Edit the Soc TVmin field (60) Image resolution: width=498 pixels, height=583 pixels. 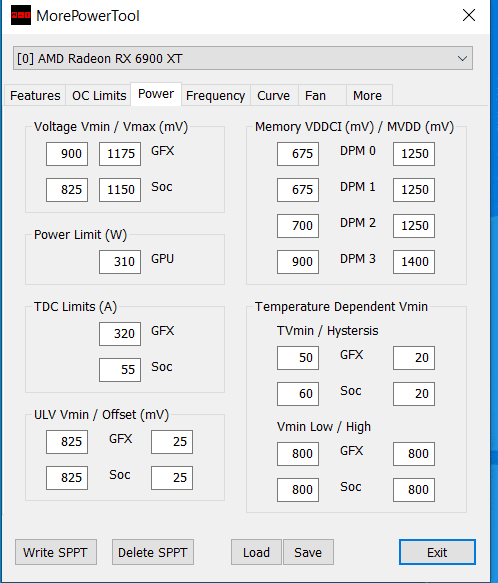[298, 394]
